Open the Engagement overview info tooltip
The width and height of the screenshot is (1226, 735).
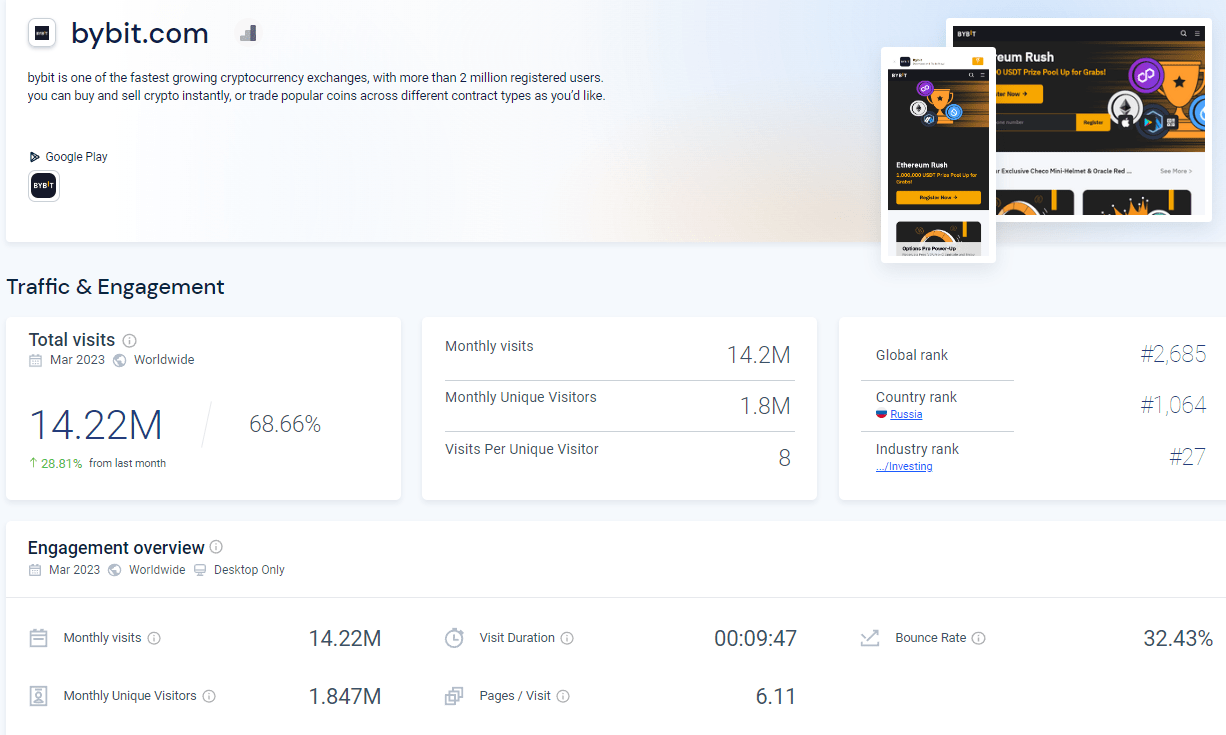(216, 547)
